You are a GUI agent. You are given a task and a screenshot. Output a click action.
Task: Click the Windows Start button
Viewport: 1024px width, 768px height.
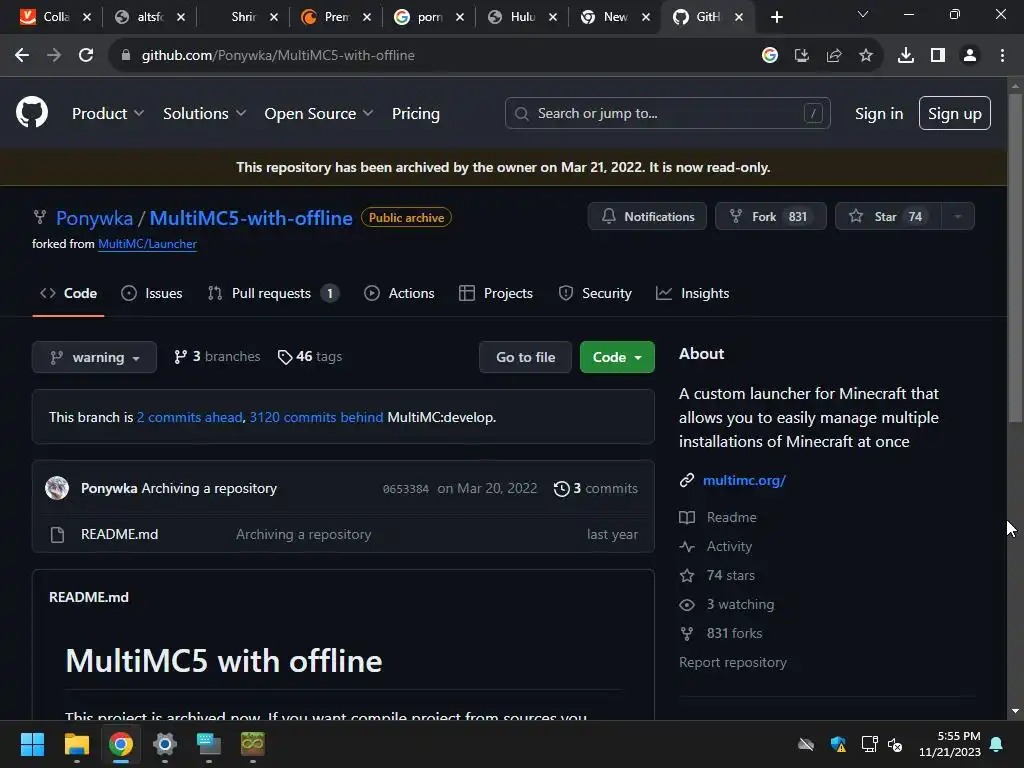tap(32, 744)
